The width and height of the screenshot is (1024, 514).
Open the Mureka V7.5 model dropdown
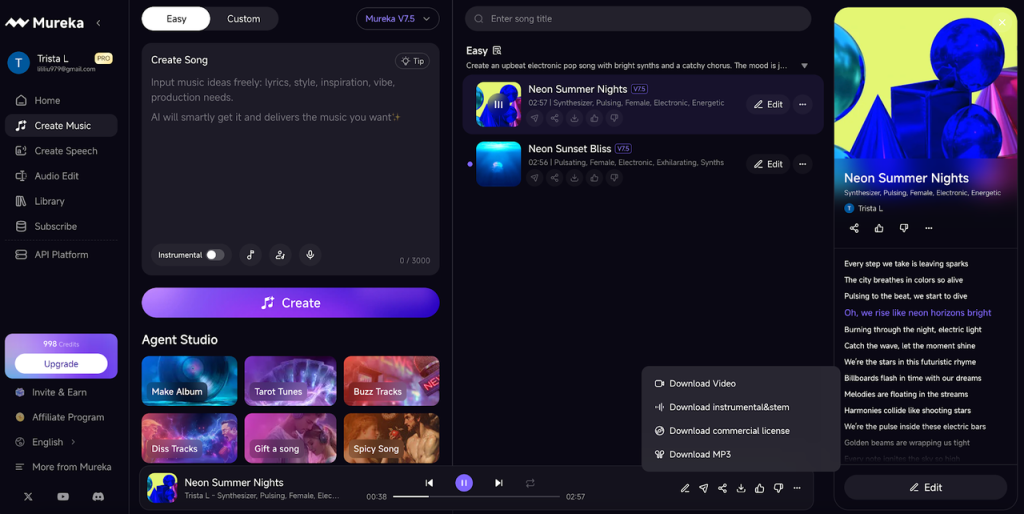[x=397, y=19]
